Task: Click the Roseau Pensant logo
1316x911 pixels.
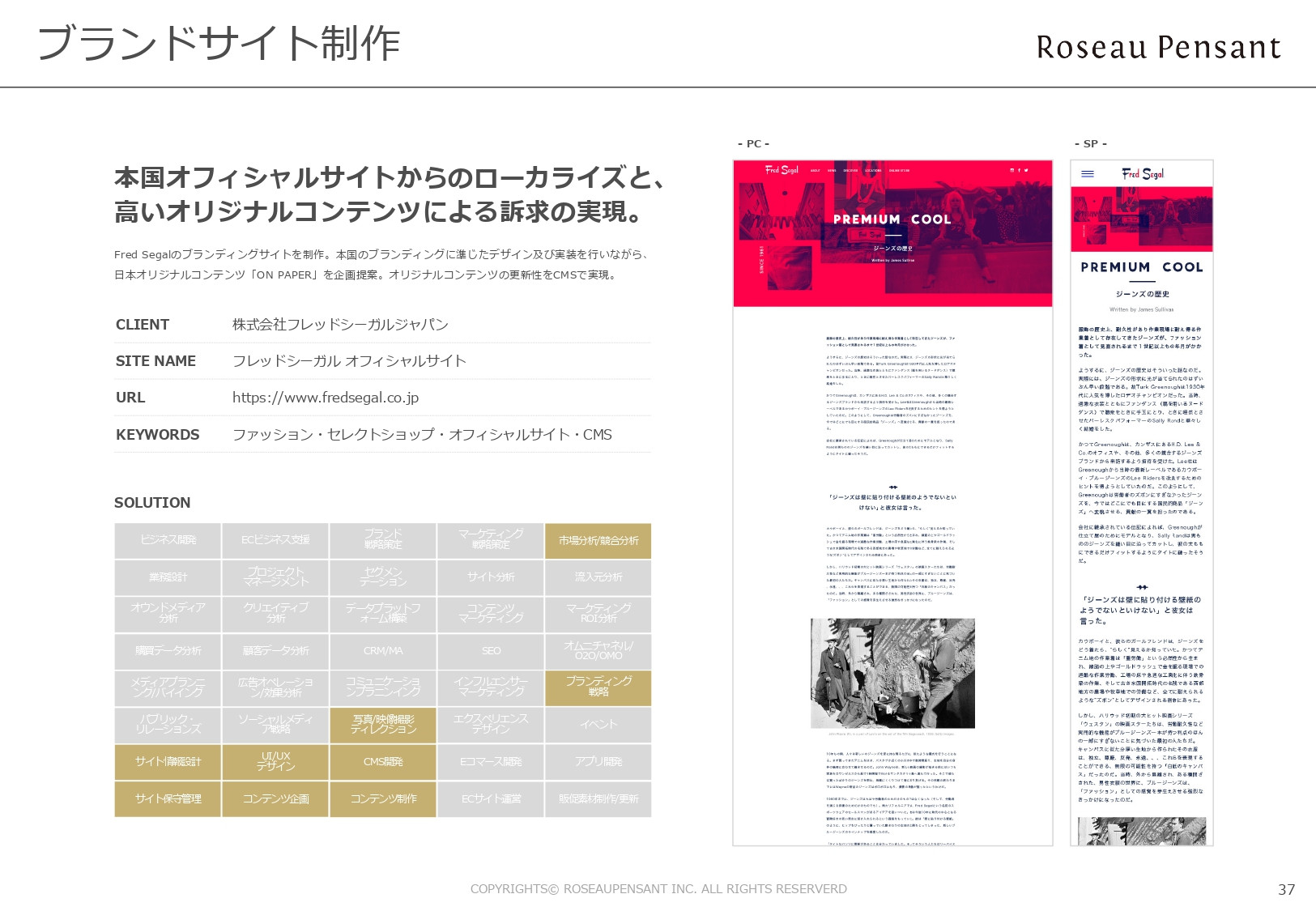Action: click(x=1156, y=46)
